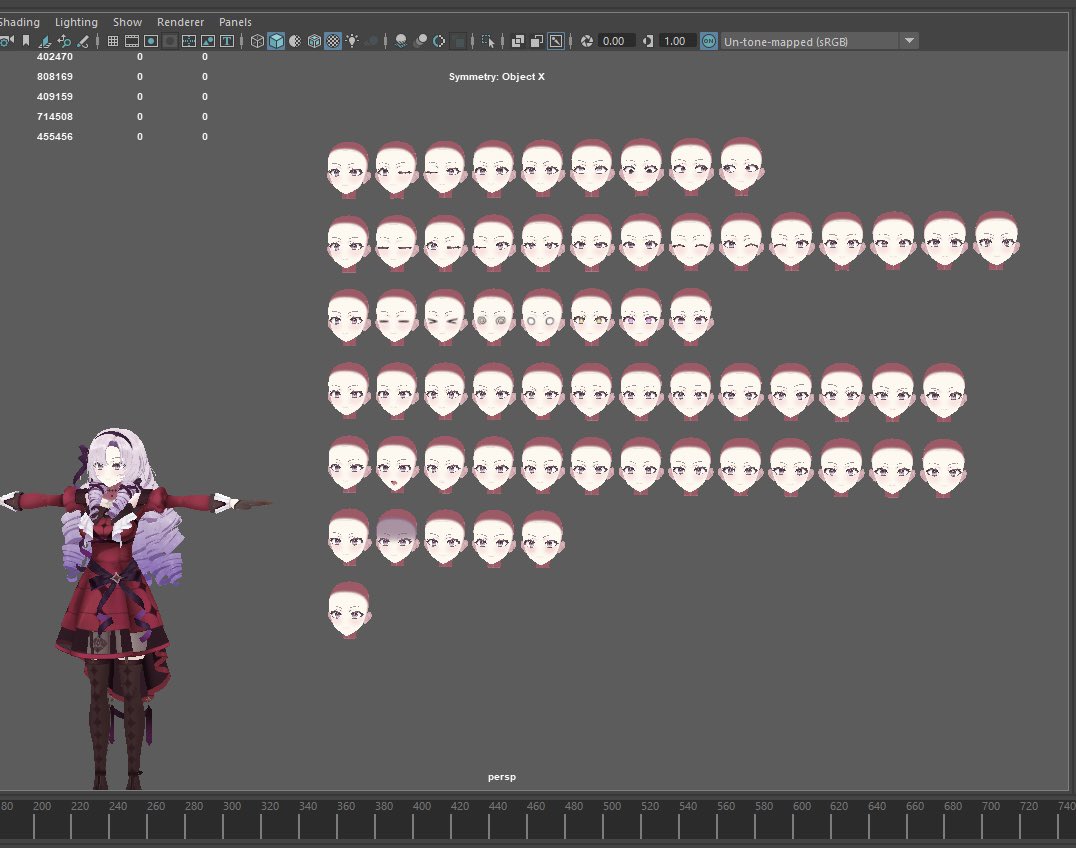Activate the 2D Pan/Zoom tool

pos(64,41)
